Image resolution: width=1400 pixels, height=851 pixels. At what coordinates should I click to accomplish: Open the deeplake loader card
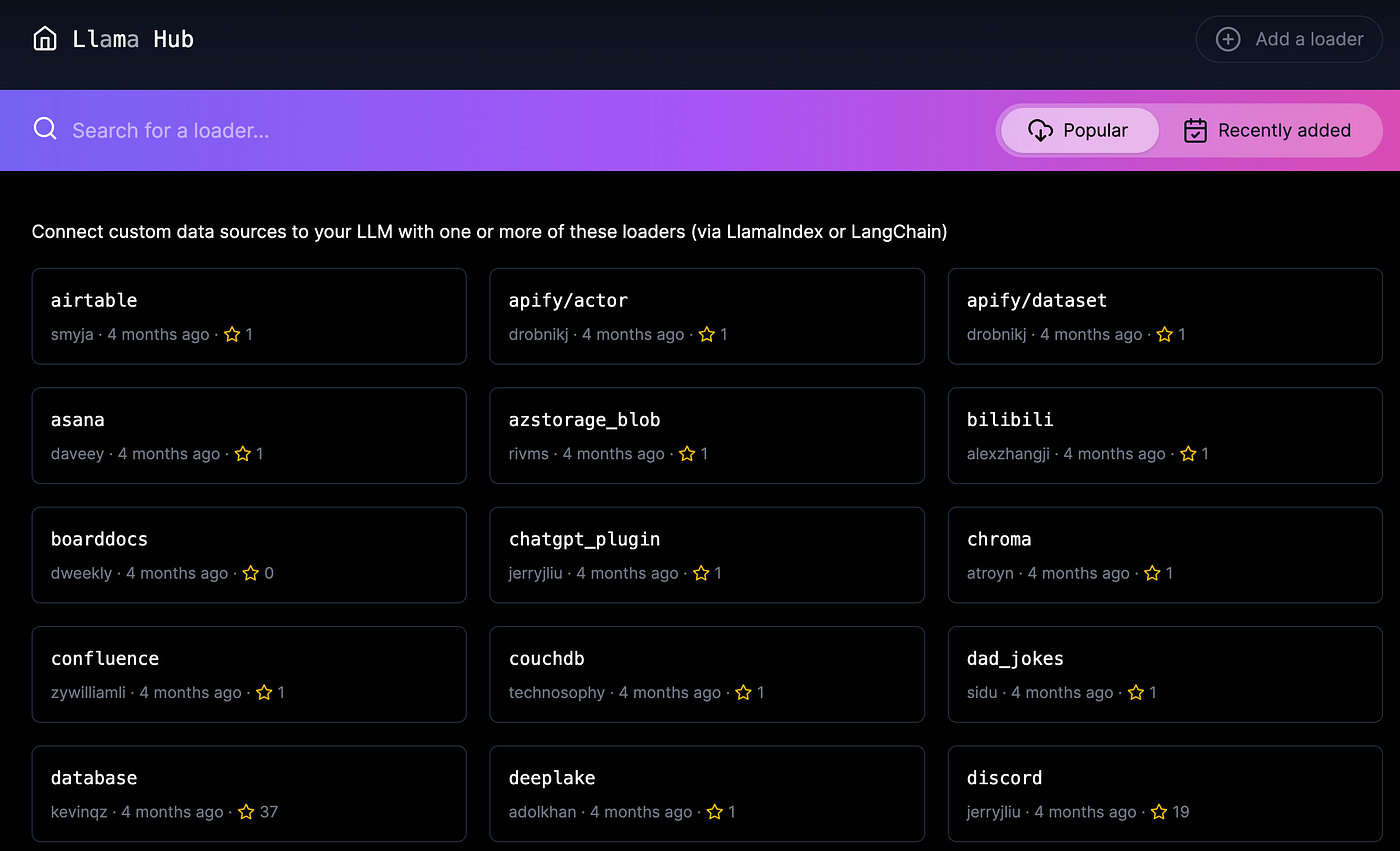pos(707,794)
